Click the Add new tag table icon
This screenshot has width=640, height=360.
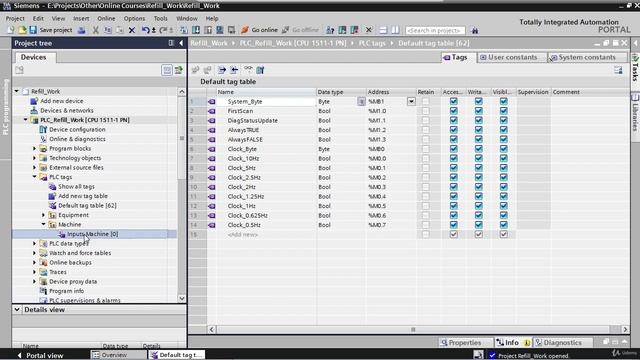coord(52,196)
